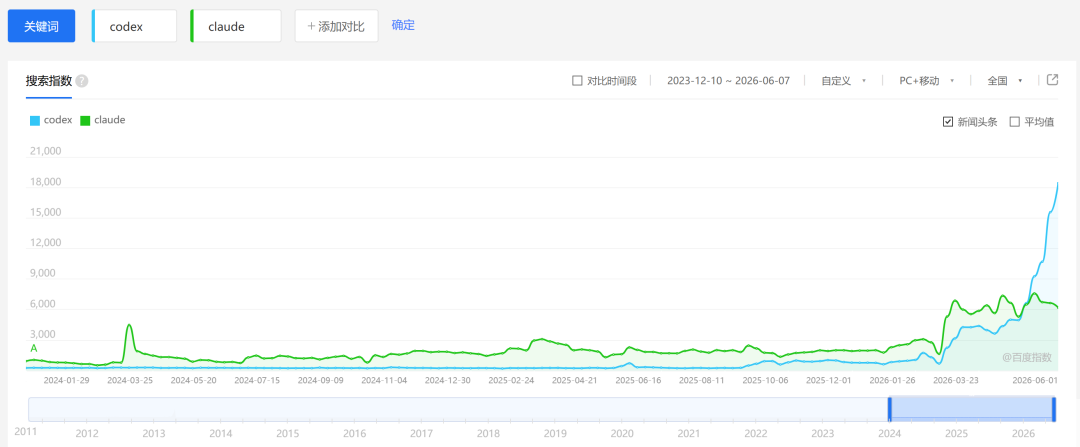Click the news marker A on the chart
This screenshot has width=1080, height=447.
coord(34,349)
